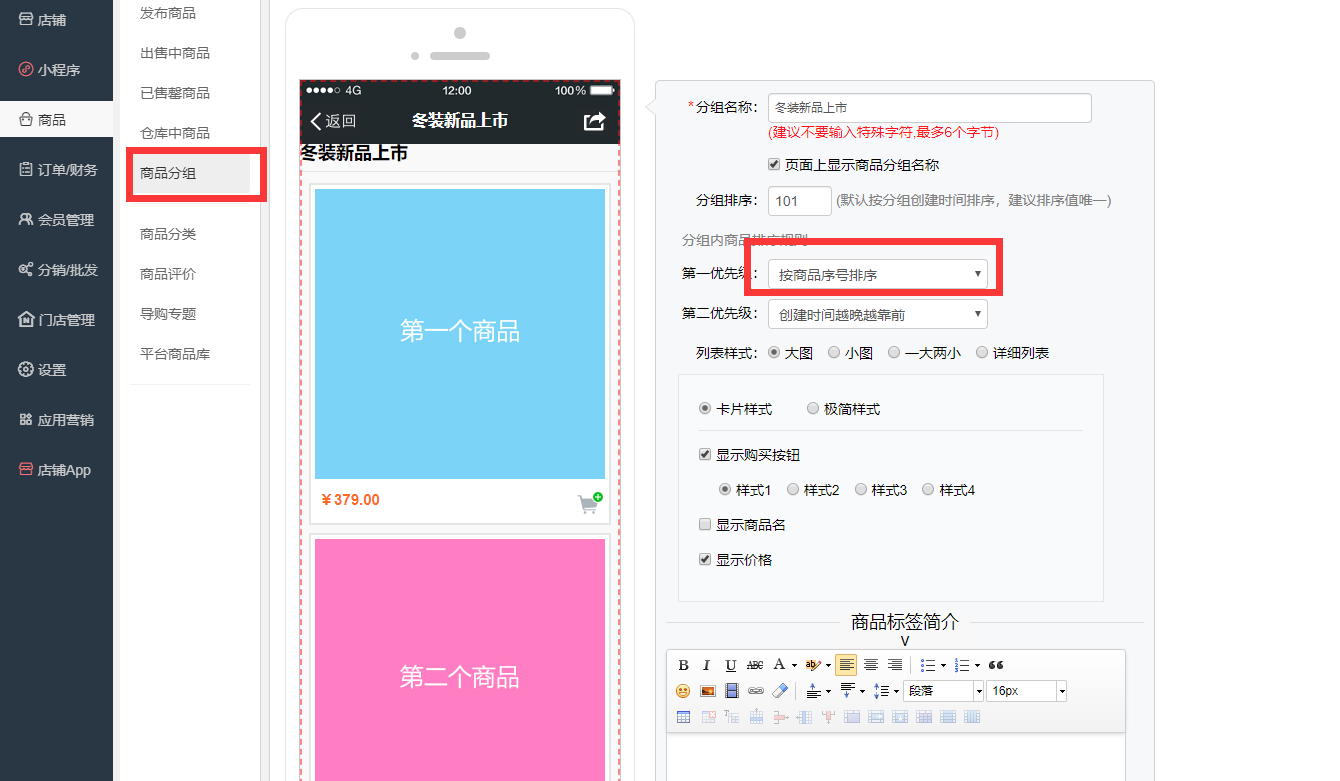Clear formatting with the eraser icon
The image size is (1340, 781).
[780, 691]
